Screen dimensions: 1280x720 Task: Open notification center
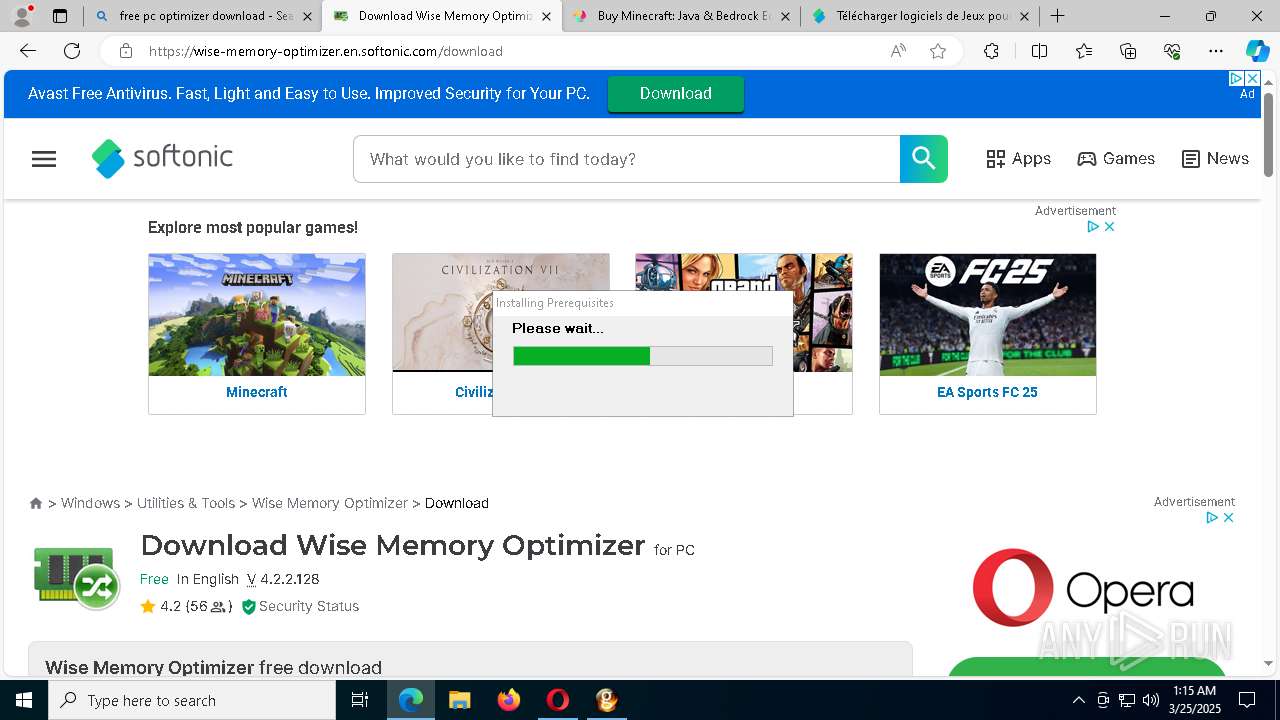pos(1247,700)
